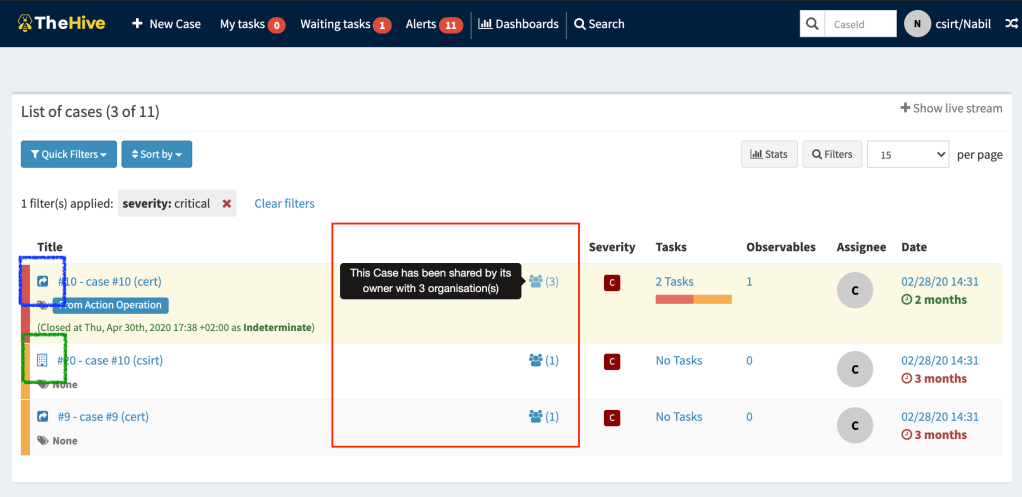Show live stream
Viewport: 1022px width, 497px height.
pyautogui.click(x=951, y=108)
